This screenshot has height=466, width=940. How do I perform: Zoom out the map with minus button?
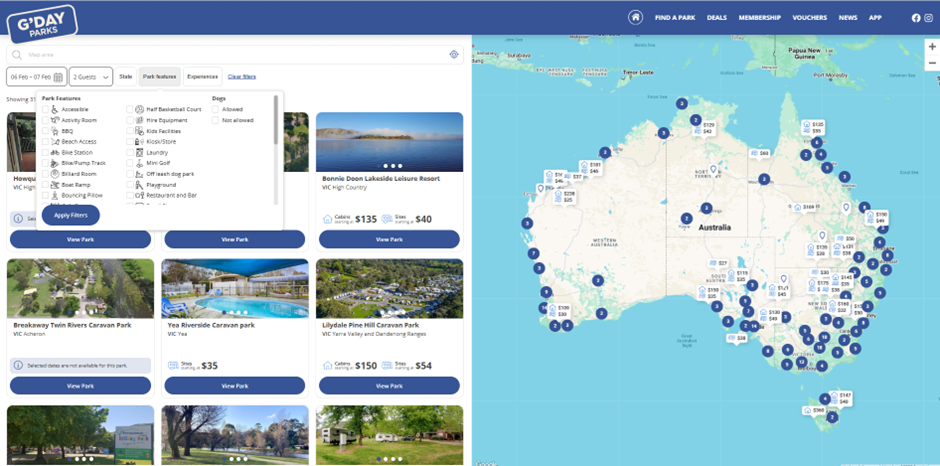[932, 63]
